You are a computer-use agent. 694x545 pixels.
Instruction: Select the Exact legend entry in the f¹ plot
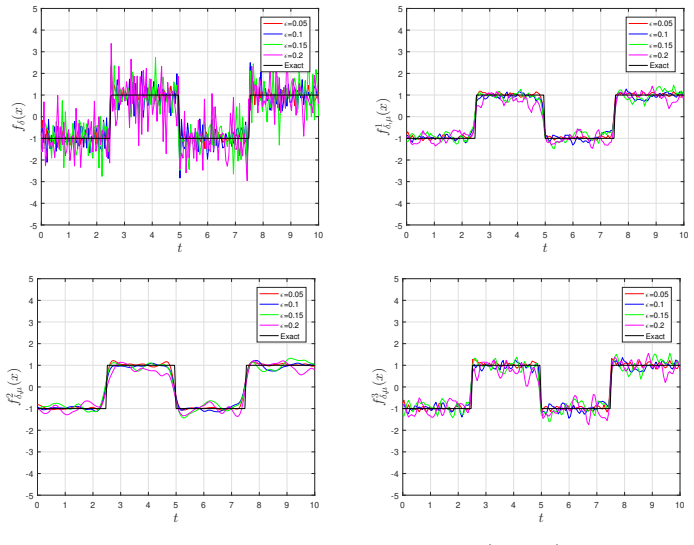point(648,66)
